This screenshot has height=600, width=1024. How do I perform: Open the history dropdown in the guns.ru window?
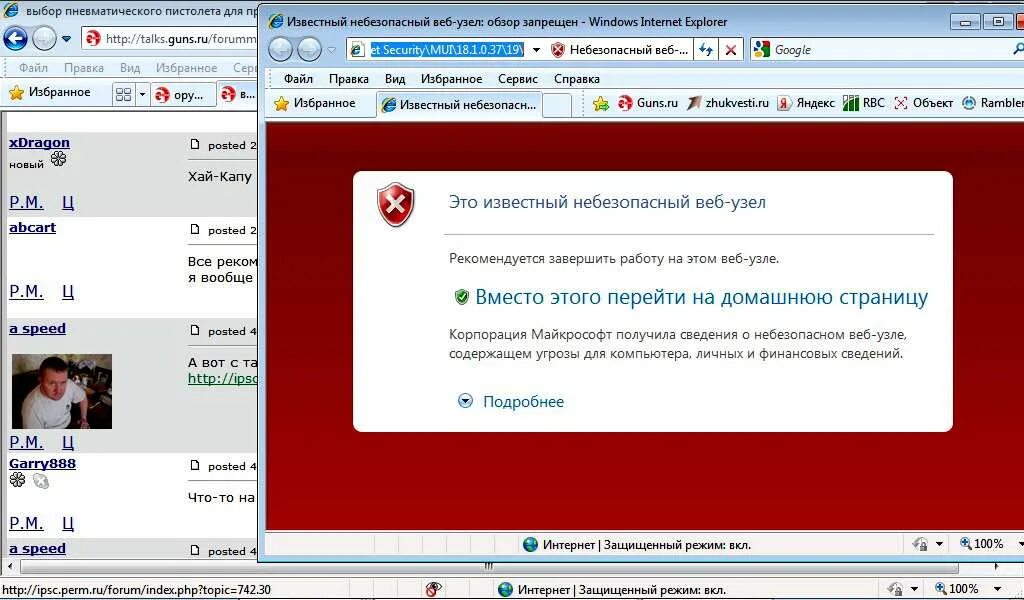(66, 39)
